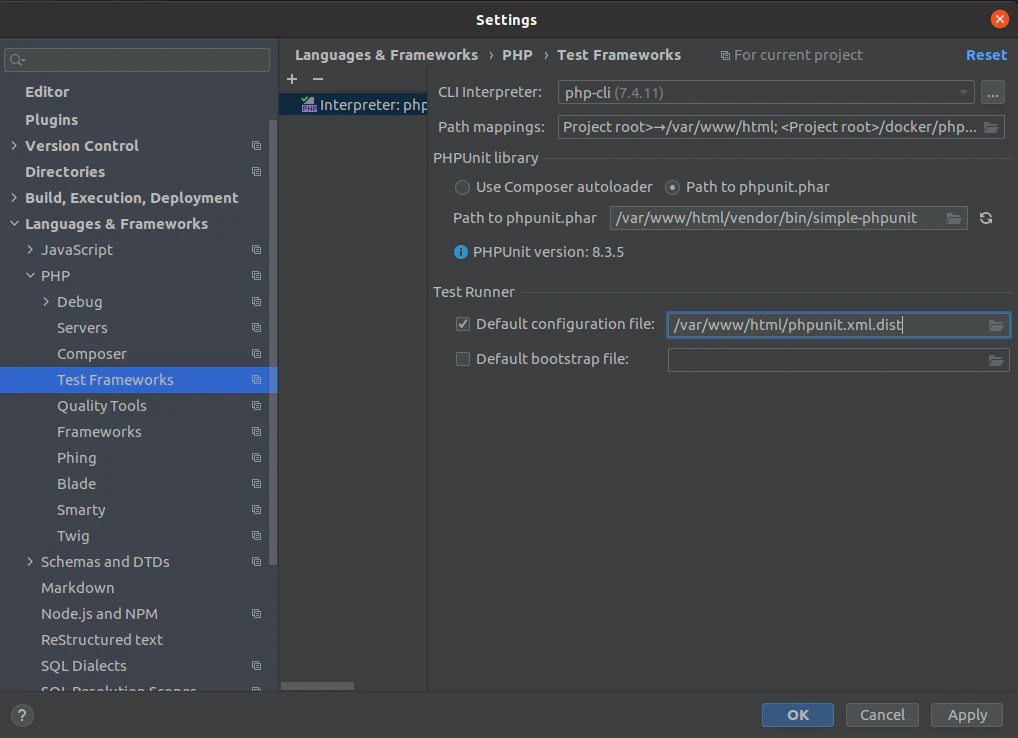Browse for default bootstrap file
Screen dimensions: 1018x738
(995, 360)
